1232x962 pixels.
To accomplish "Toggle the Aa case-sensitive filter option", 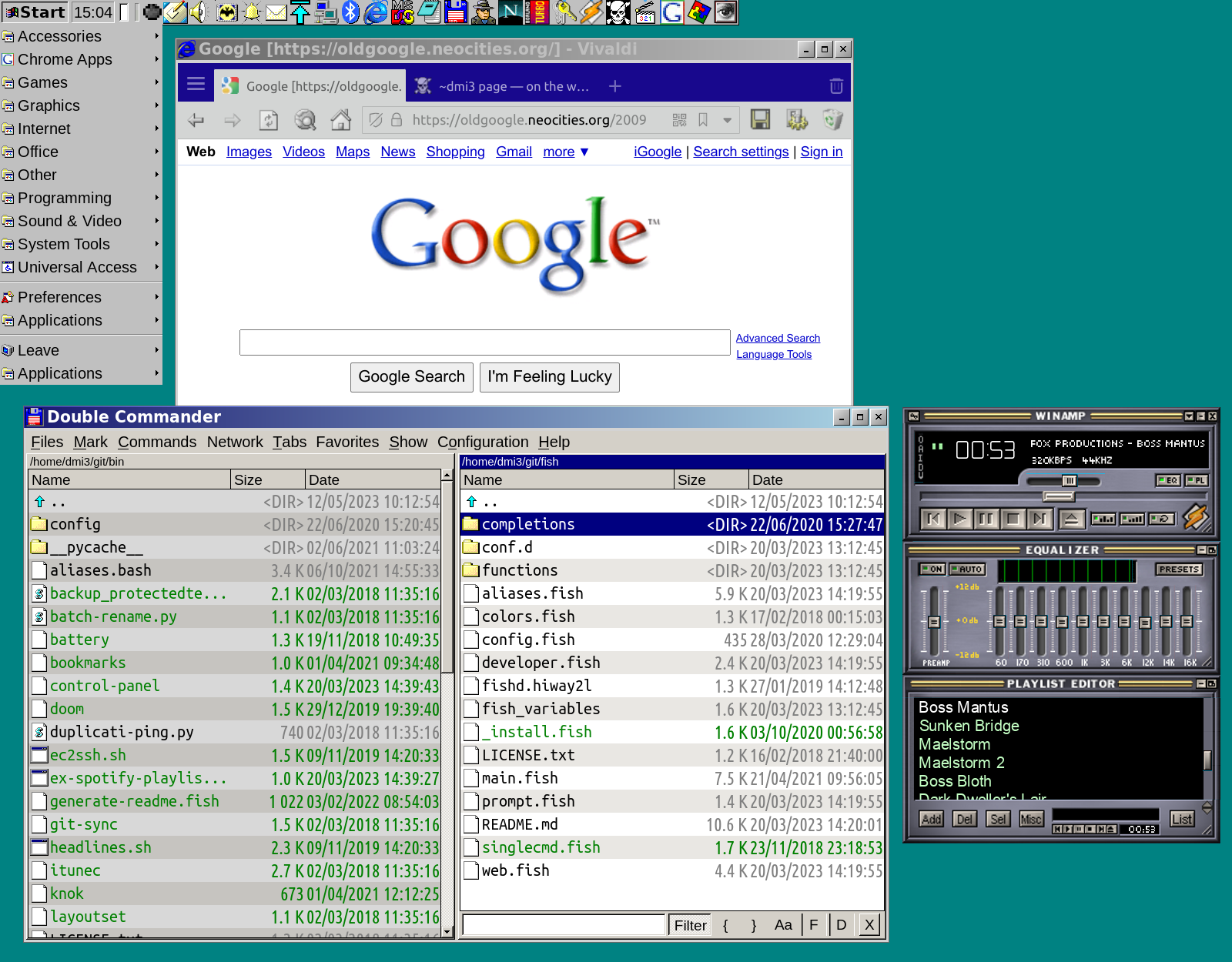I will point(783,925).
